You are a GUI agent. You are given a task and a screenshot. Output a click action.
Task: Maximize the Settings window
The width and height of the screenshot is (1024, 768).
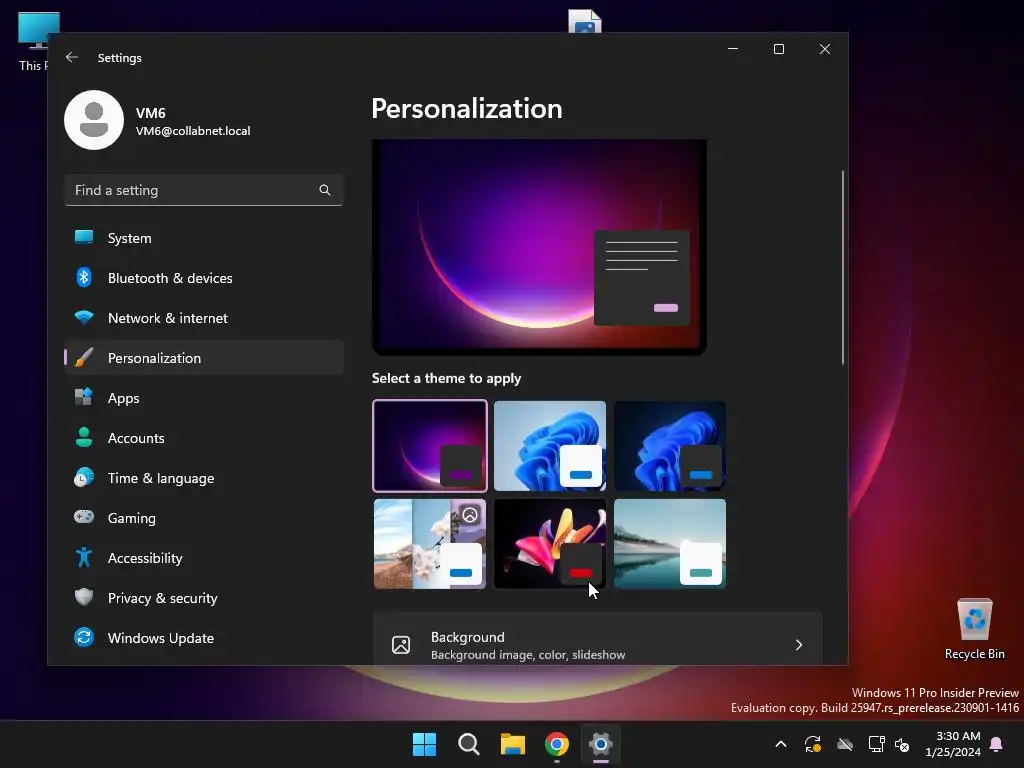778,49
